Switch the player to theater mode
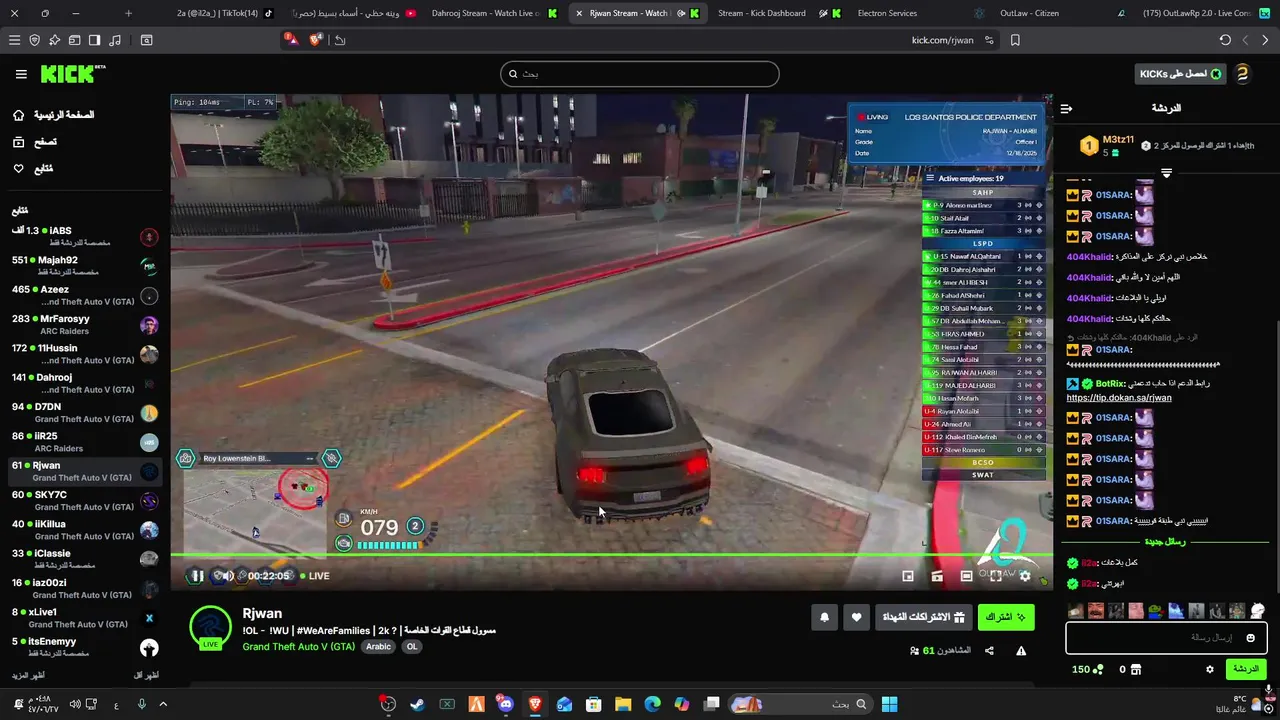1280x720 pixels. click(x=966, y=576)
